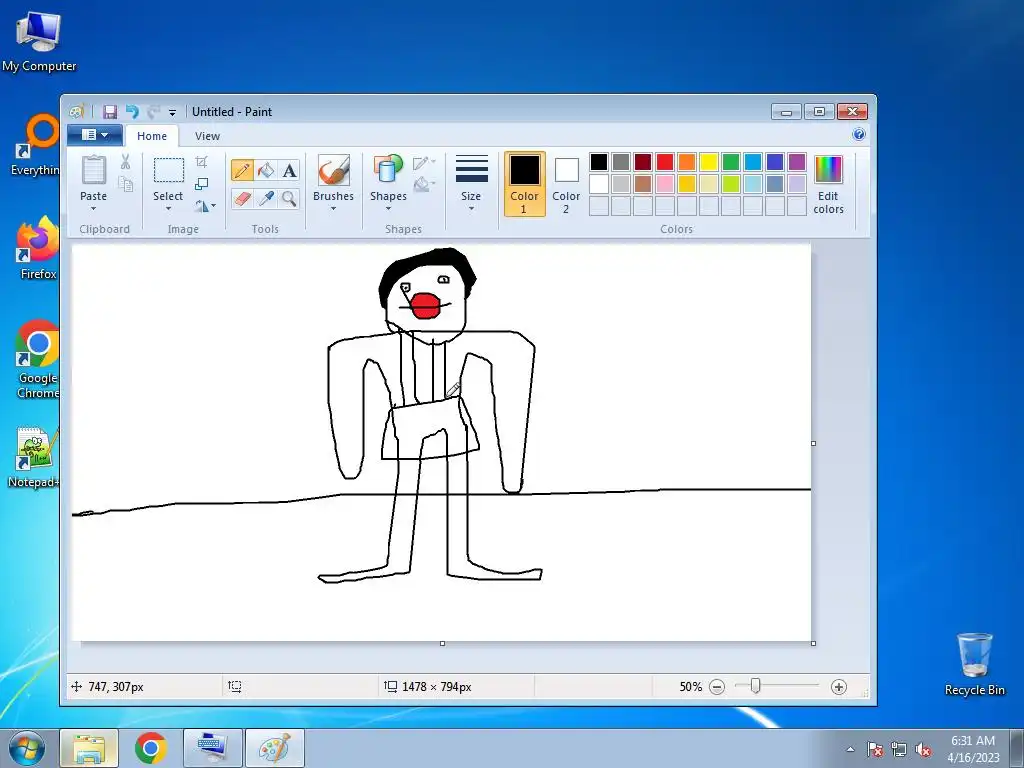Click Windows Start orb button
The width and height of the screenshot is (1024, 768).
click(27, 748)
